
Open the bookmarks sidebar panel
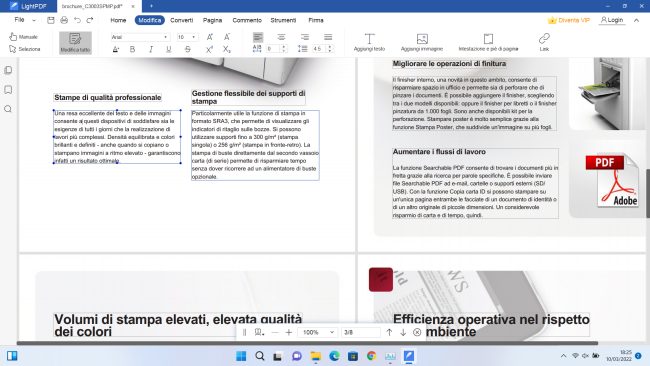(8, 90)
